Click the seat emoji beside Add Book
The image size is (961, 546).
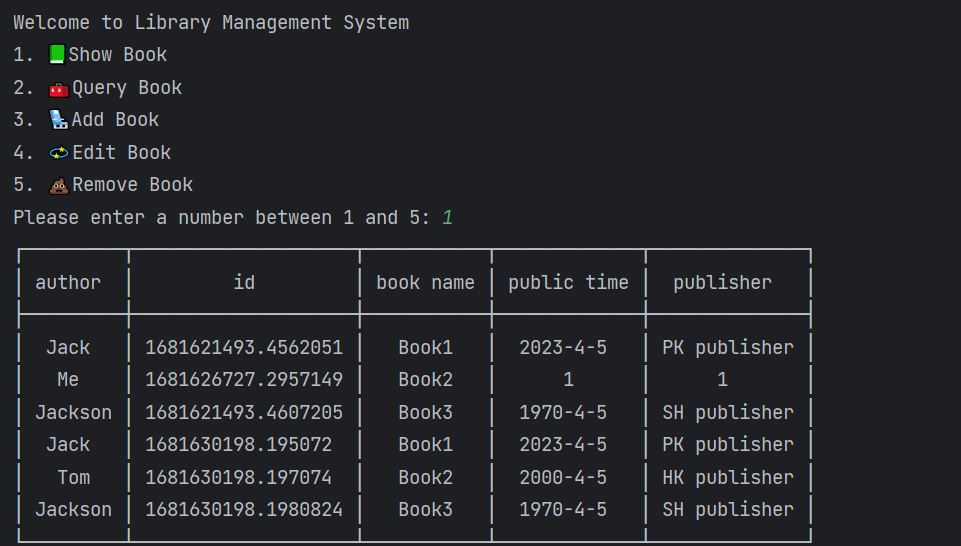[59, 119]
